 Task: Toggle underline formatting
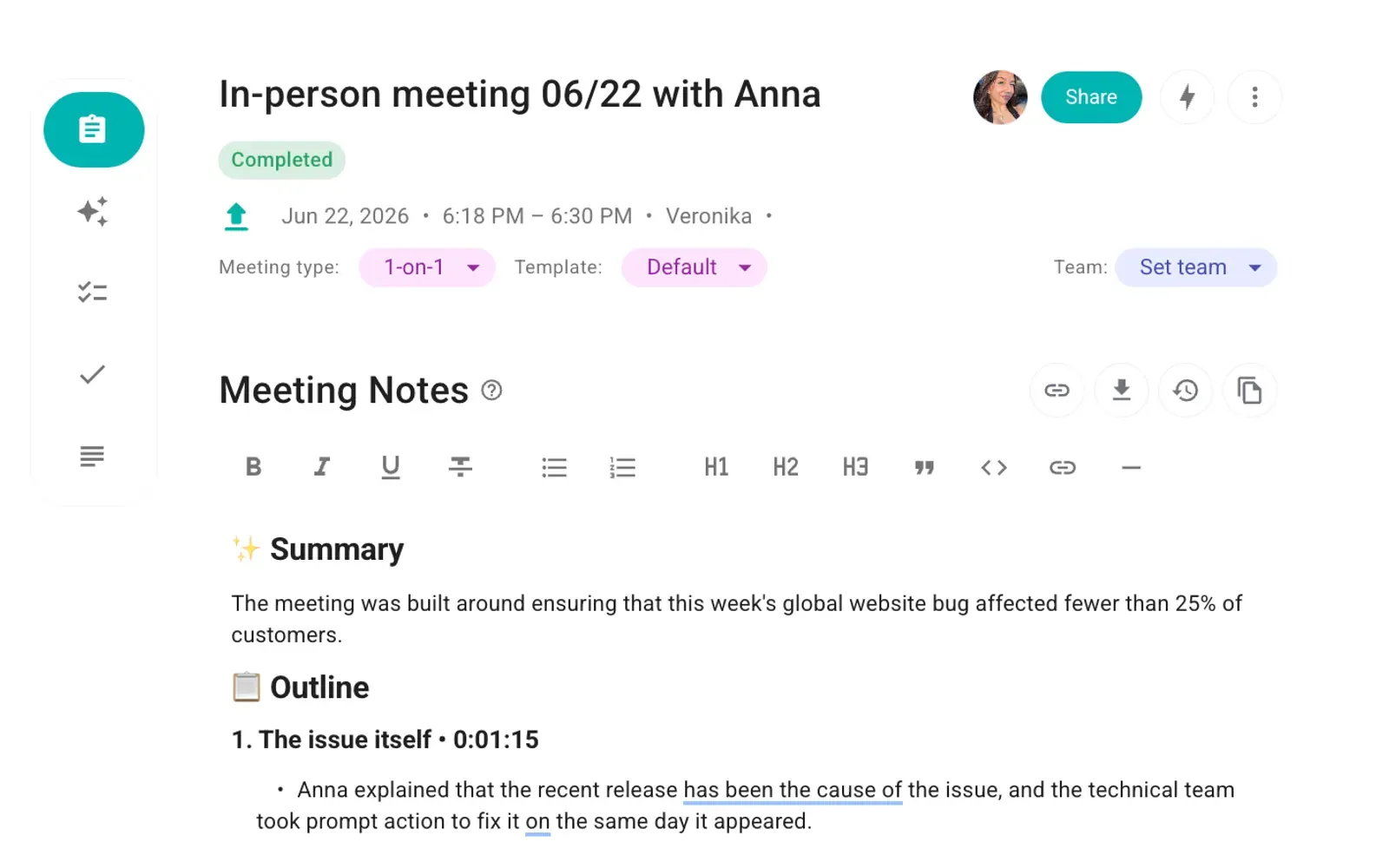pos(391,467)
